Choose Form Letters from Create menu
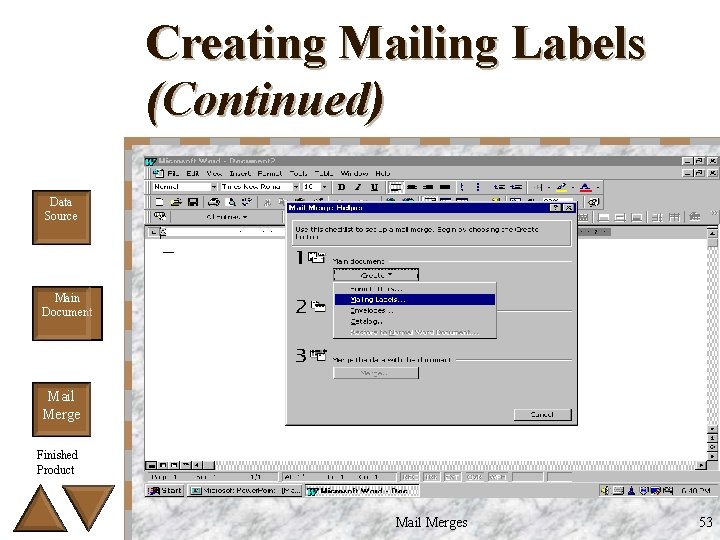 415,289
